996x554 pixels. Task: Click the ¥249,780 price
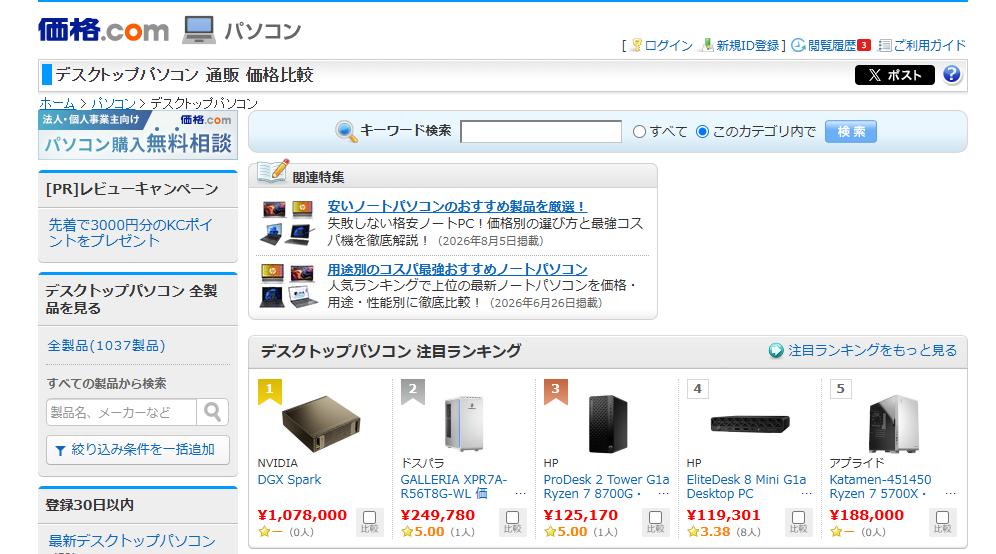[438, 515]
